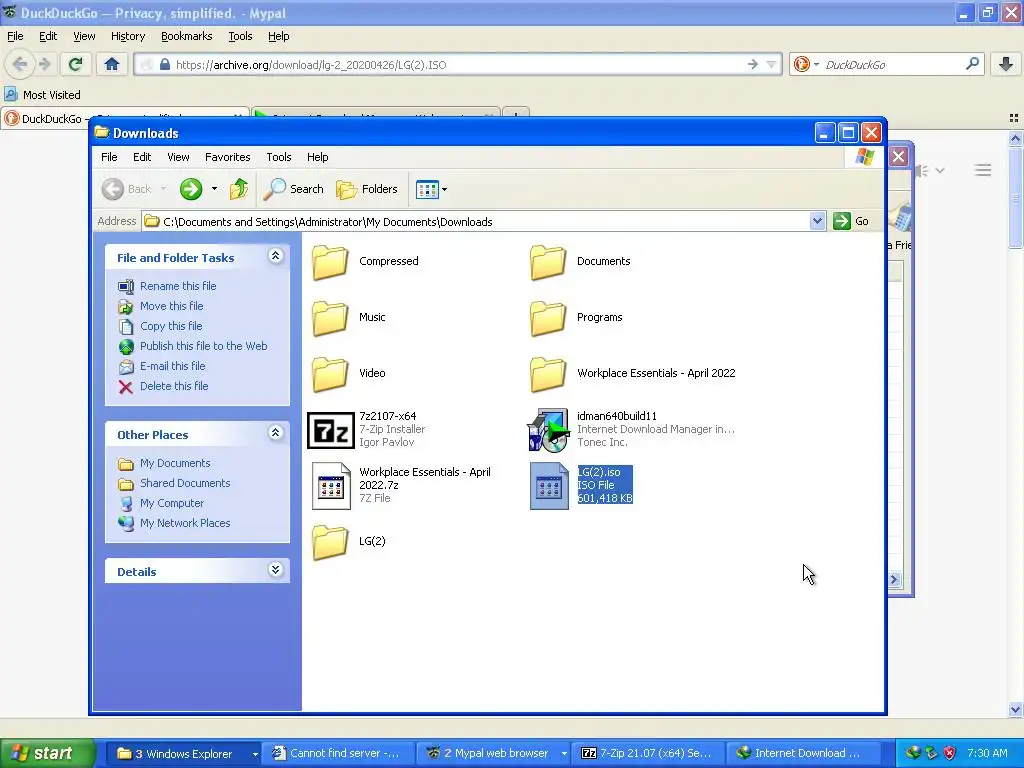Open 7-Zip 21.07 taskbar button

[x=646, y=754]
